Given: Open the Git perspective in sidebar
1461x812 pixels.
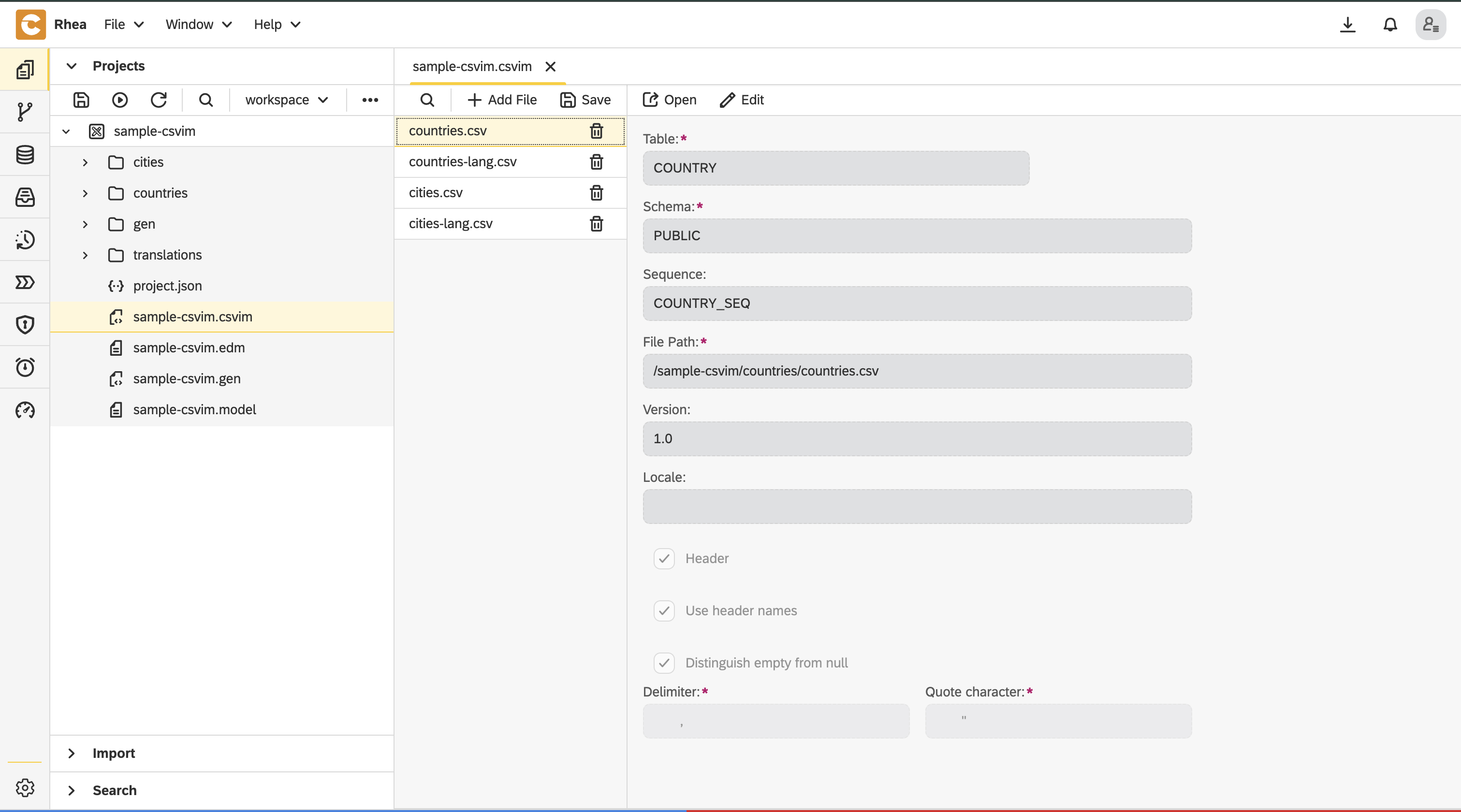Looking at the screenshot, I should coord(25,112).
